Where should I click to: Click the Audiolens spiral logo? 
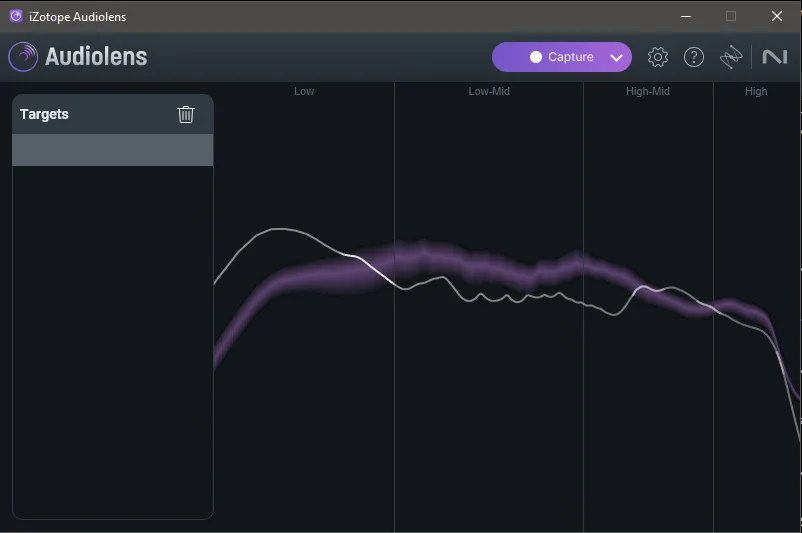(23, 56)
